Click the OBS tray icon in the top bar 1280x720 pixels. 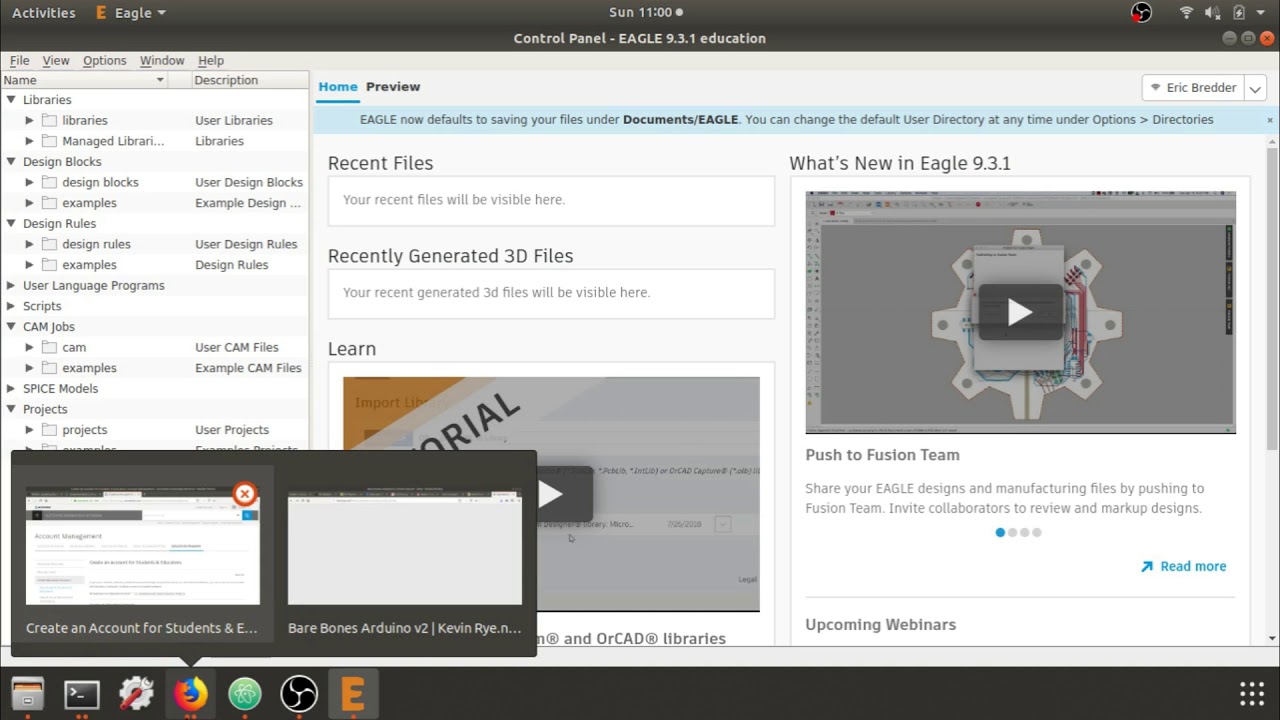1141,12
